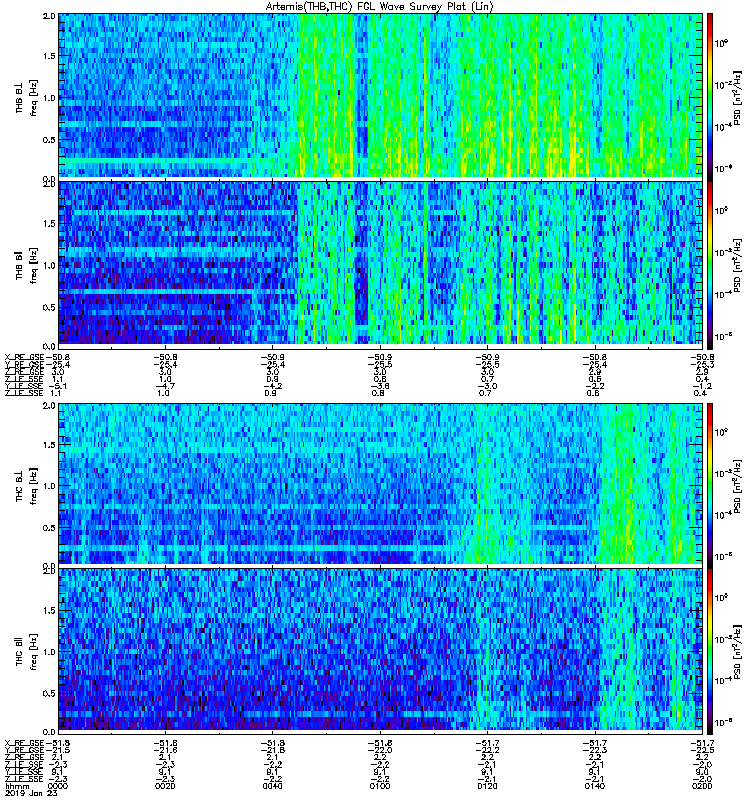This screenshot has height=800, width=750.
Task: Click the PSD color bar beside THC B-perpendicular panel
Action: (710, 484)
